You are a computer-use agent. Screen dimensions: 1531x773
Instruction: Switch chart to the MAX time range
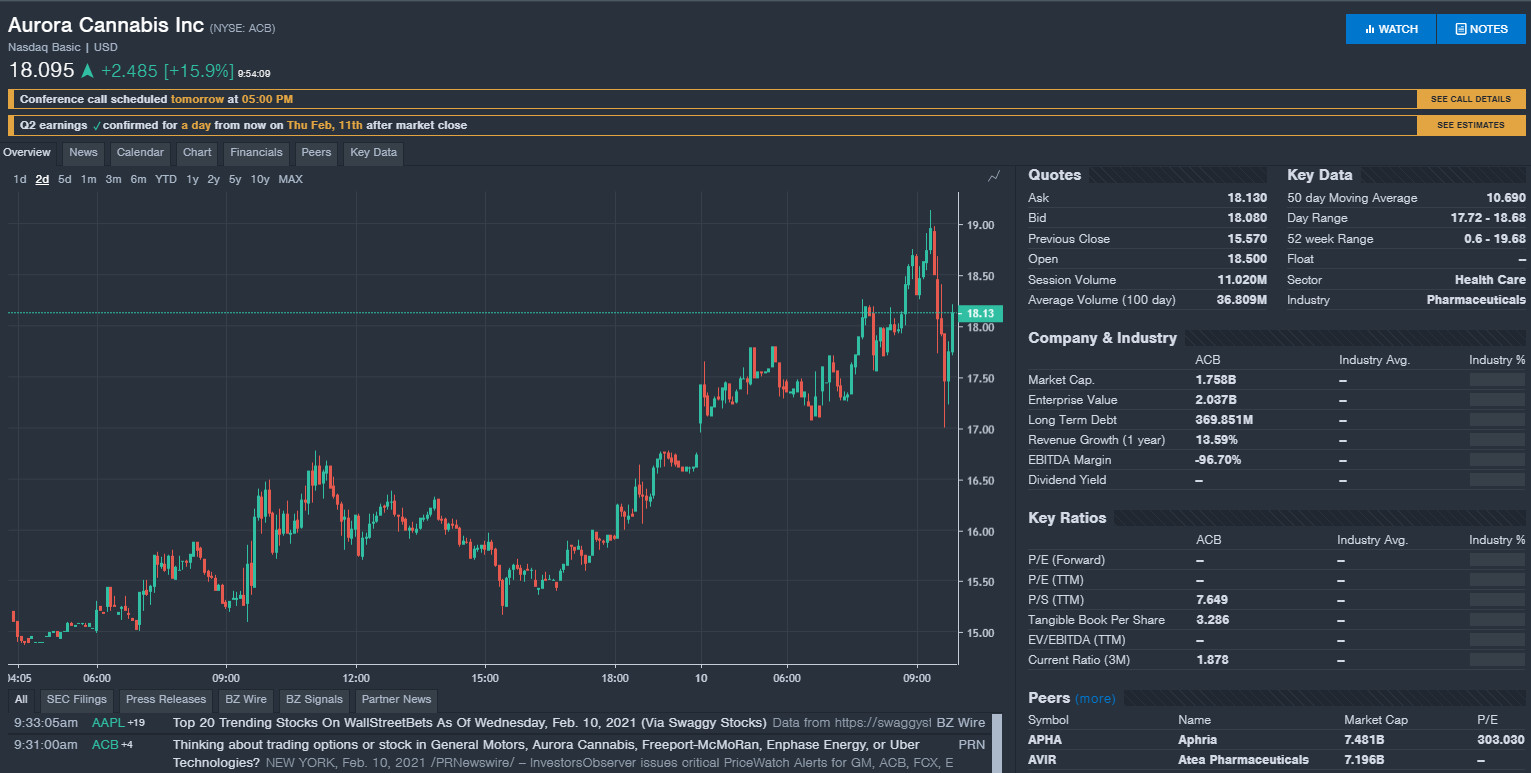click(289, 179)
